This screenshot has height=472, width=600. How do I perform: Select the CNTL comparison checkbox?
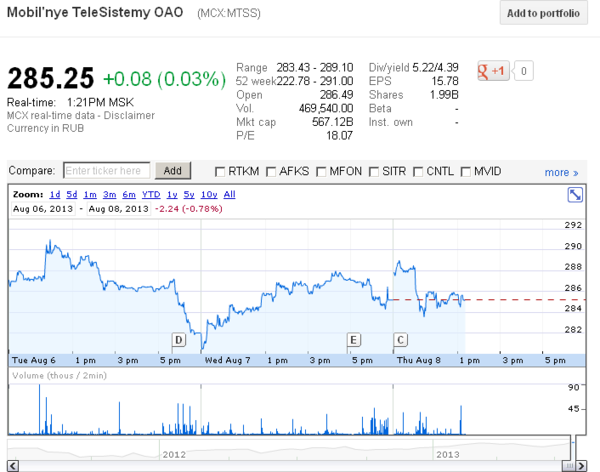click(418, 172)
